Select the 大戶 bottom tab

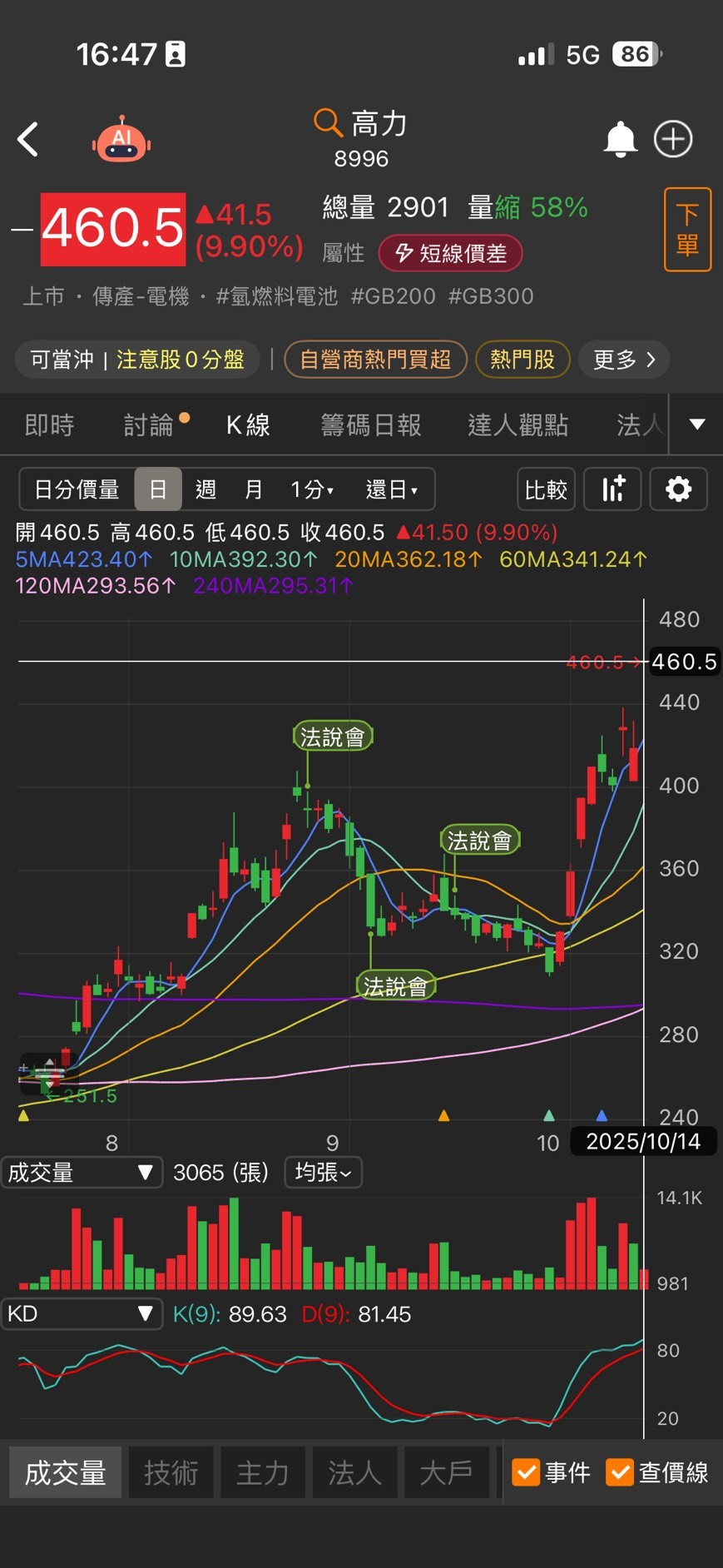click(x=447, y=1472)
